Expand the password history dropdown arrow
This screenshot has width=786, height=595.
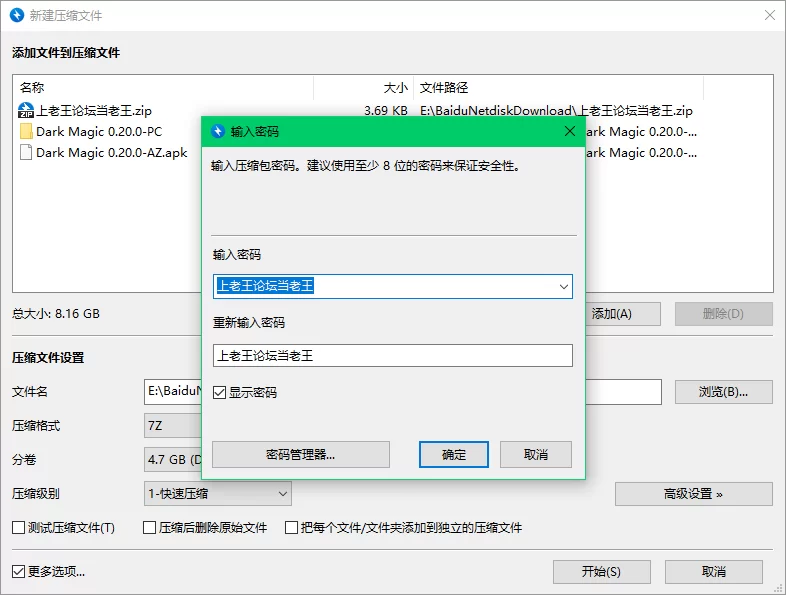coord(563,287)
